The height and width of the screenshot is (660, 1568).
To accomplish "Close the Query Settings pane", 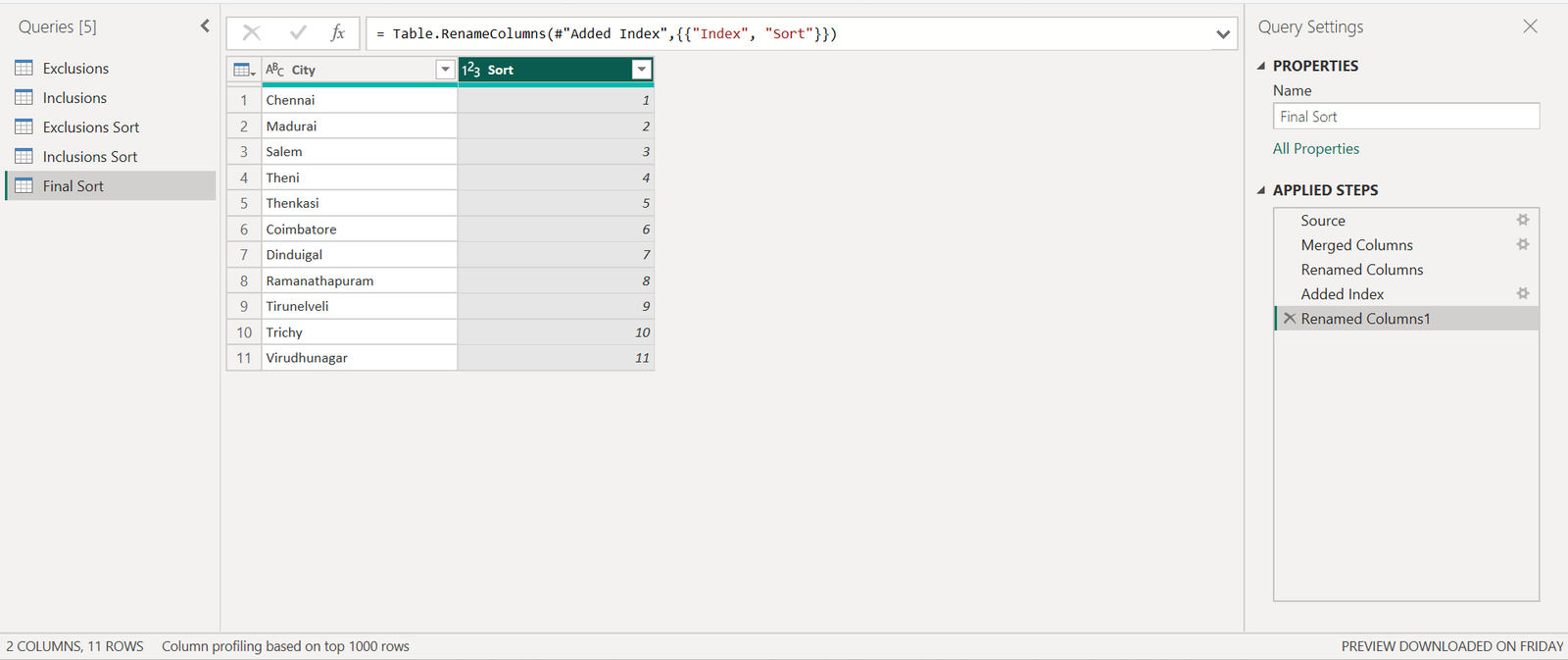I will (x=1531, y=26).
